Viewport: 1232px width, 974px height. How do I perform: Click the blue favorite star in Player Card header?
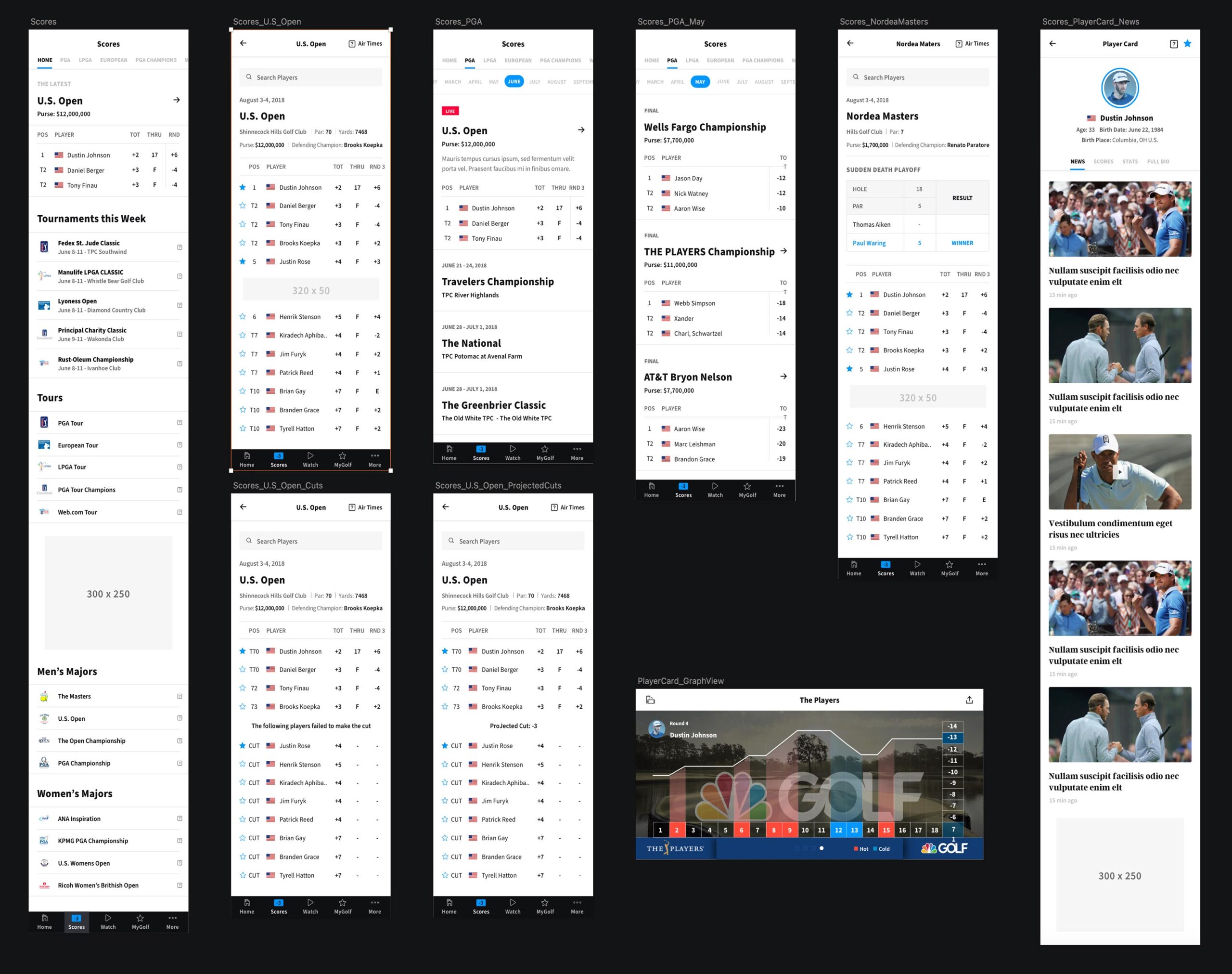click(1187, 43)
